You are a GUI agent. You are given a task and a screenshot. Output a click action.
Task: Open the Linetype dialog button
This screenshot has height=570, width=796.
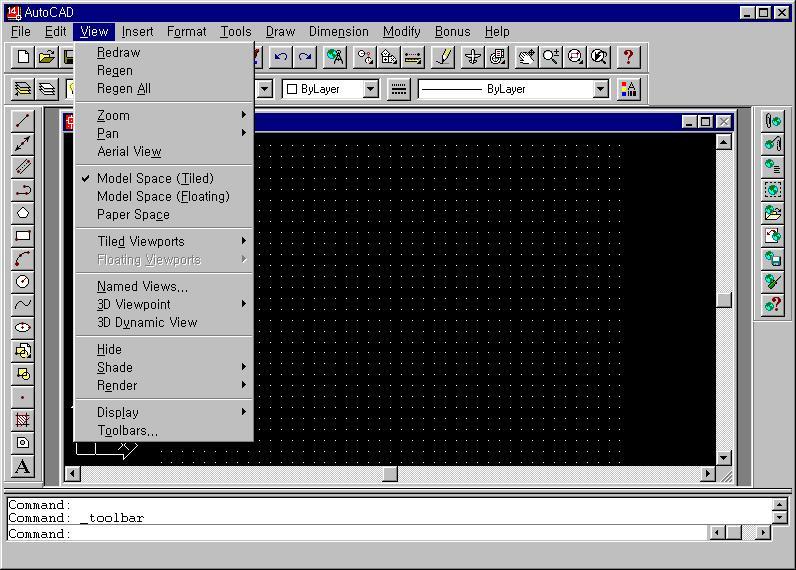point(399,89)
